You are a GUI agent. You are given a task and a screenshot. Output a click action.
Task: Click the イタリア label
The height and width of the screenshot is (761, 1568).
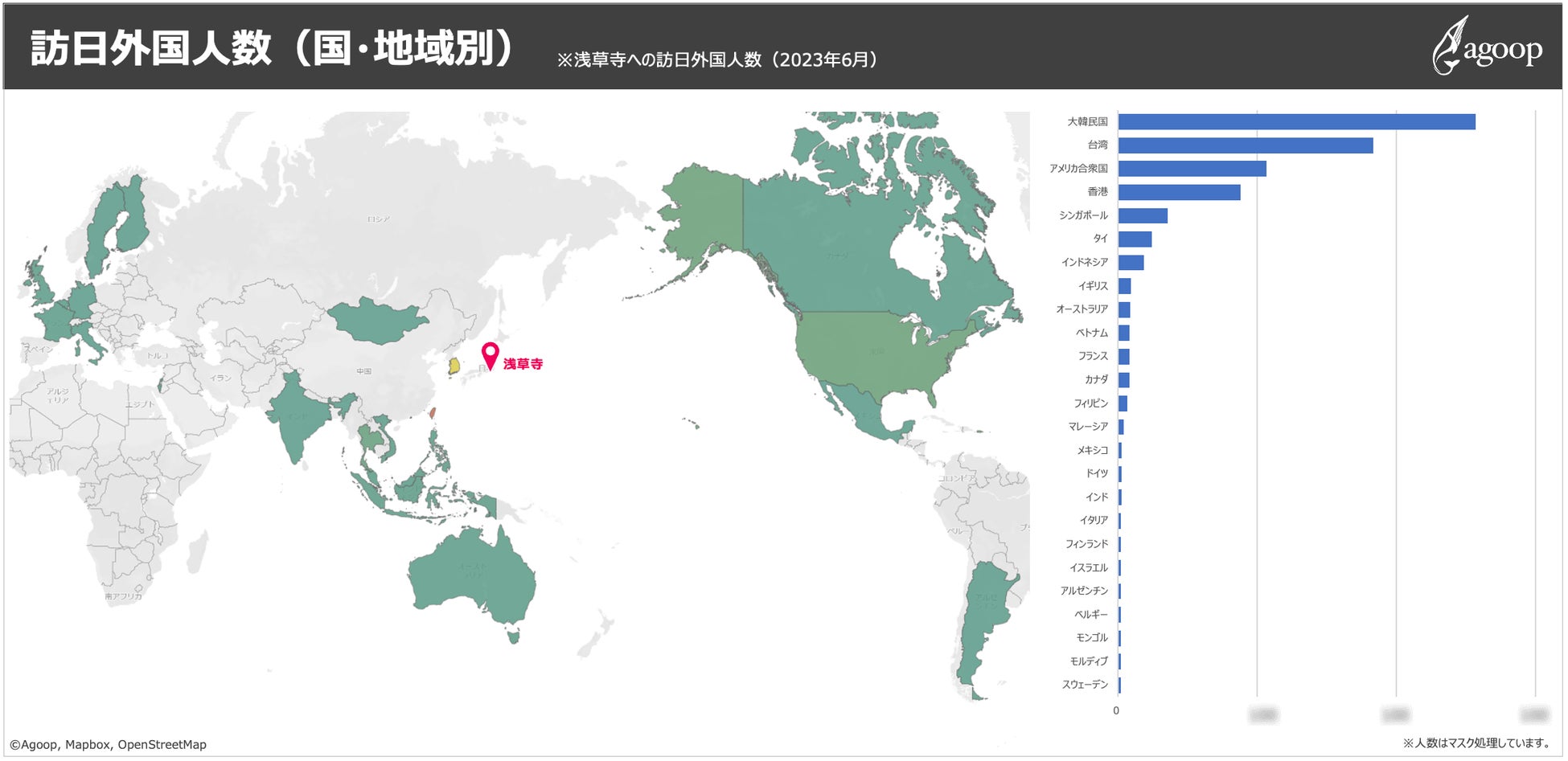1094,520
